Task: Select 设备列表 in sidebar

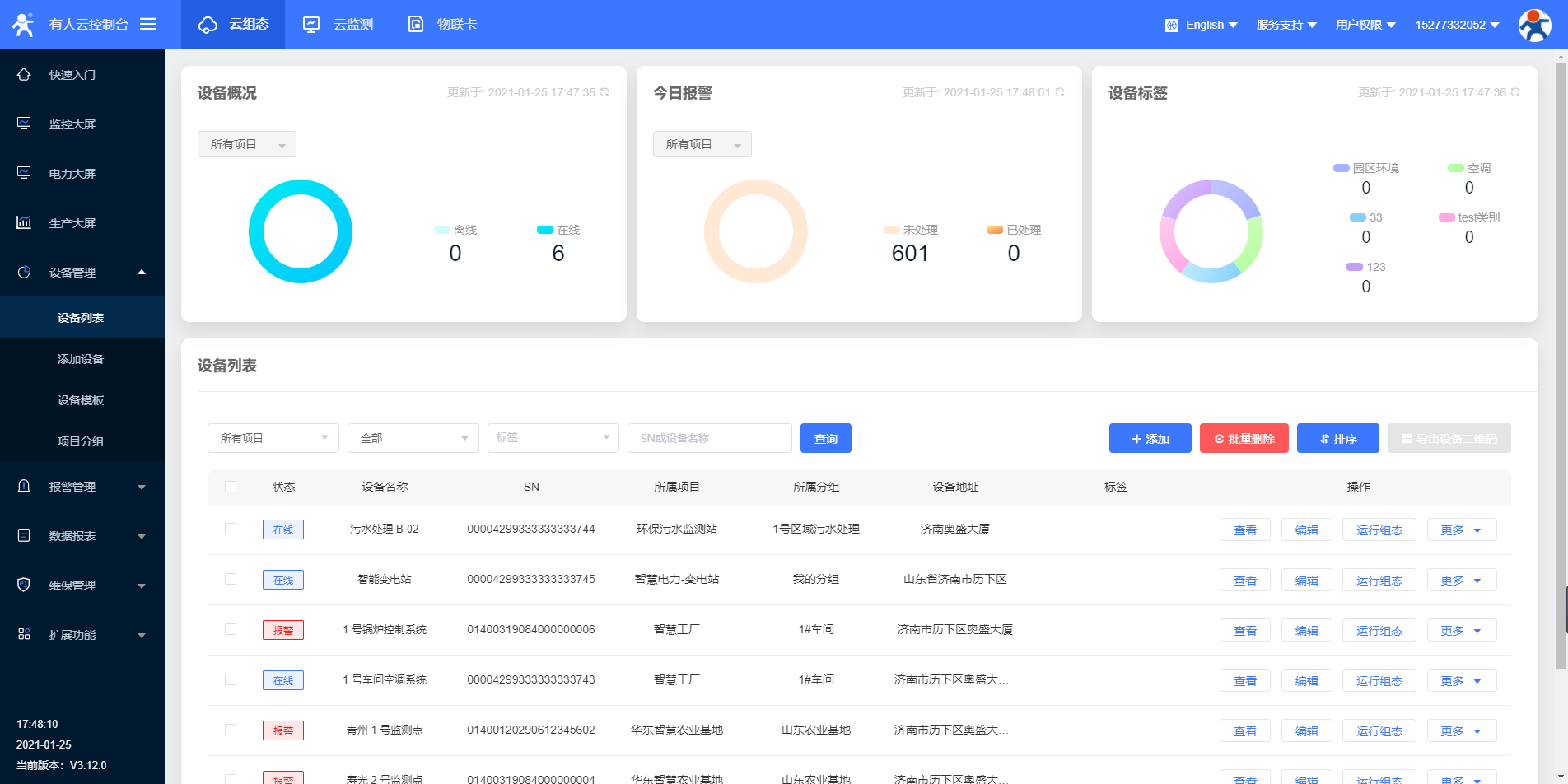Action: click(x=81, y=318)
